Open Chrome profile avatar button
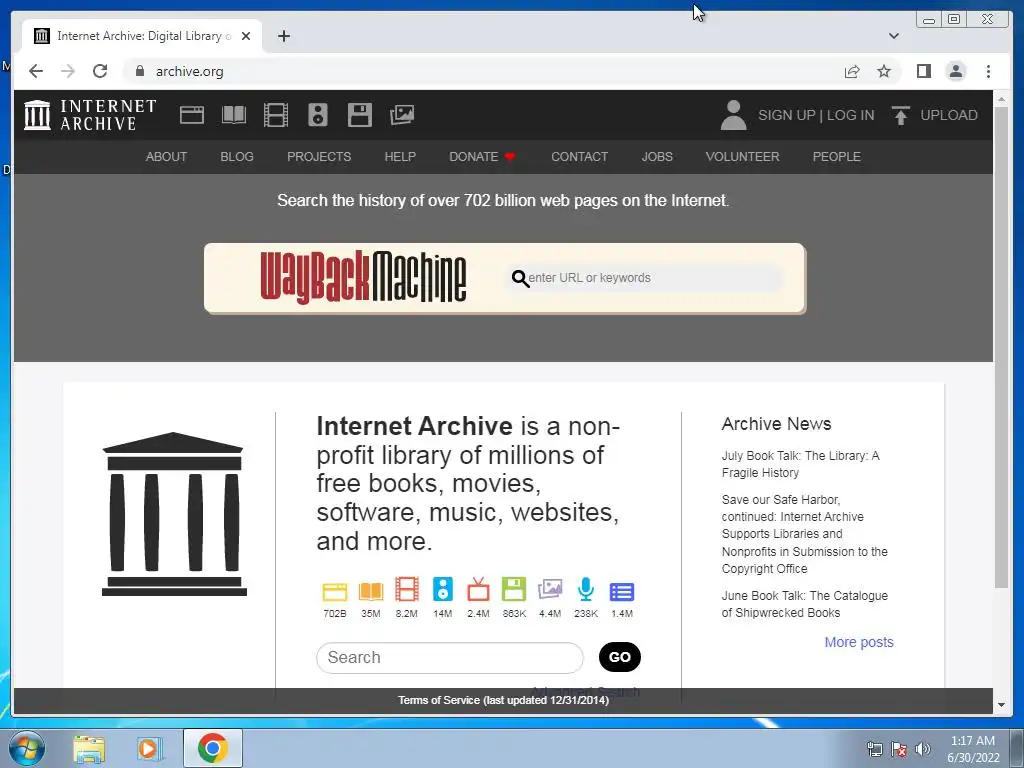Image resolution: width=1024 pixels, height=768 pixels. (955, 71)
